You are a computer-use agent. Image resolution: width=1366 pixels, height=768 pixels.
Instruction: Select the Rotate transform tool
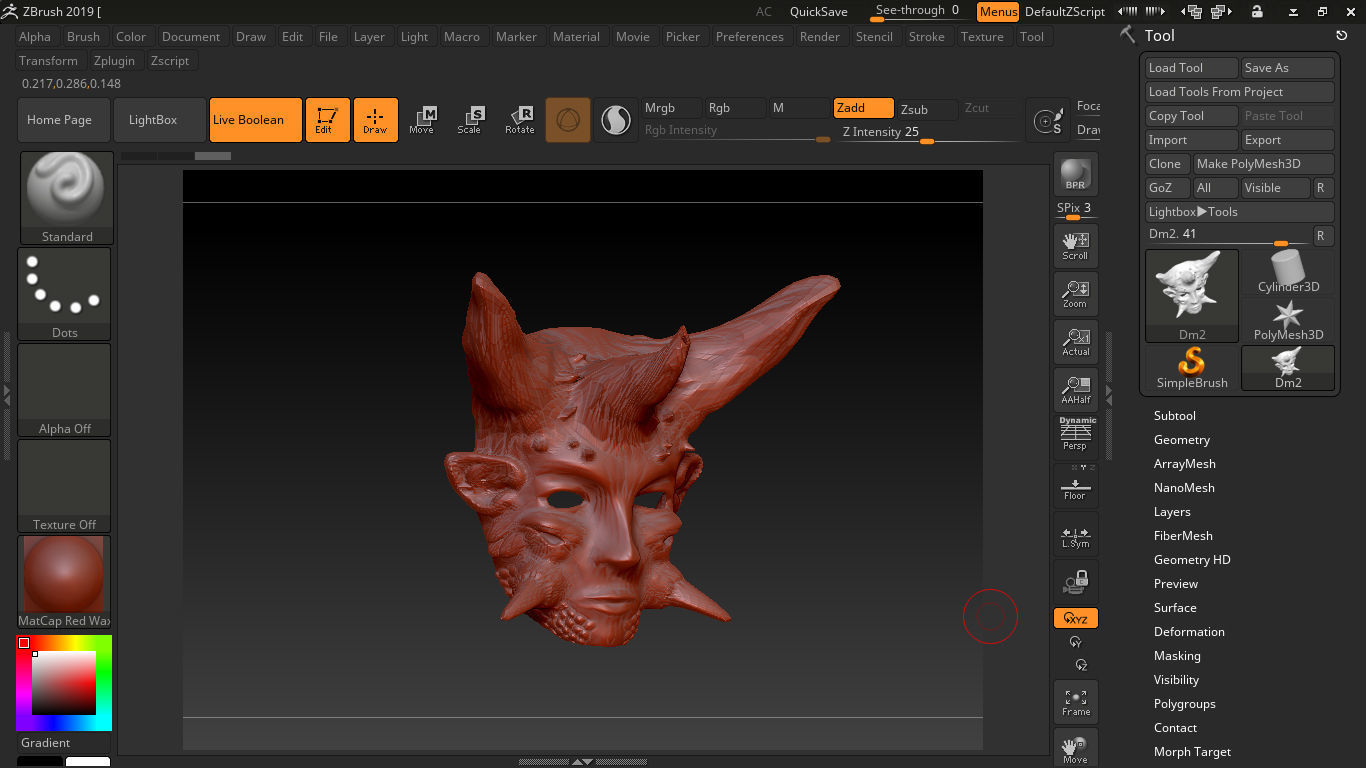pyautogui.click(x=519, y=120)
